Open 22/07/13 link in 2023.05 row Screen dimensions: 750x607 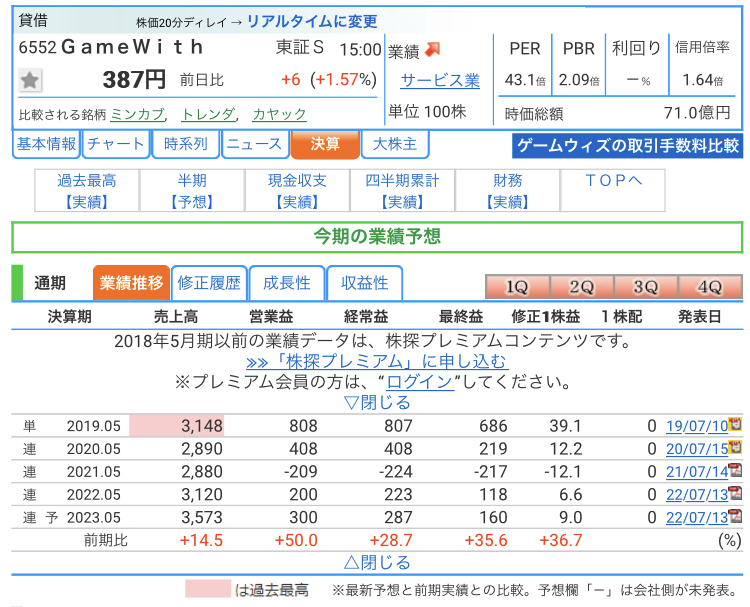pos(697,518)
